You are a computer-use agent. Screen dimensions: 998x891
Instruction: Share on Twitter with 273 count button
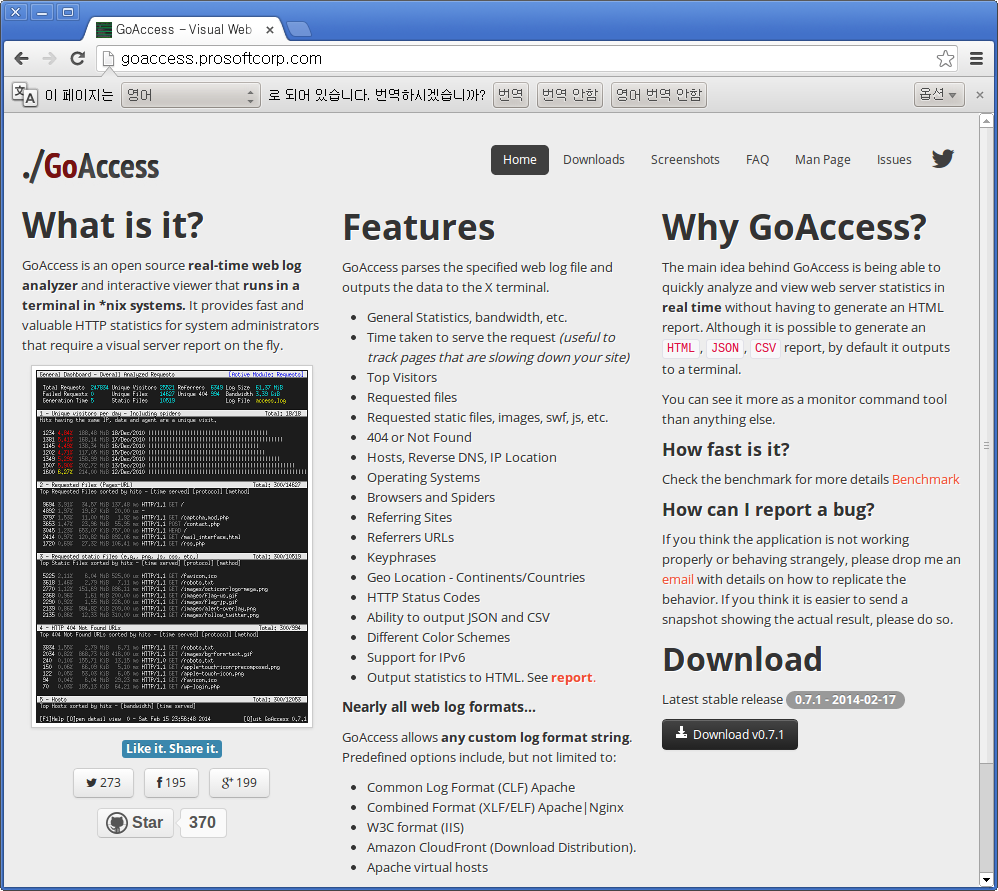(x=103, y=782)
